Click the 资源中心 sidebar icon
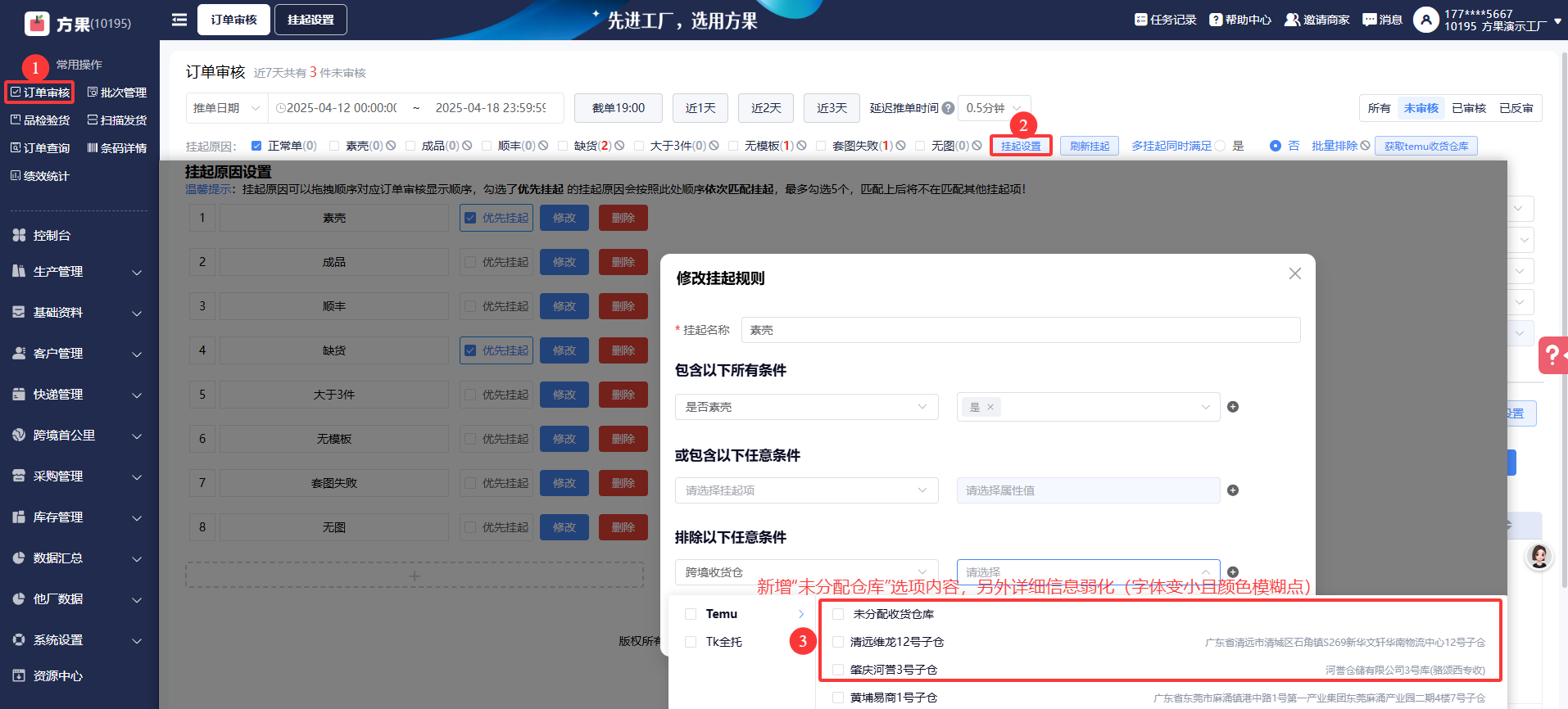Image resolution: width=1568 pixels, height=709 pixels. 19,675
